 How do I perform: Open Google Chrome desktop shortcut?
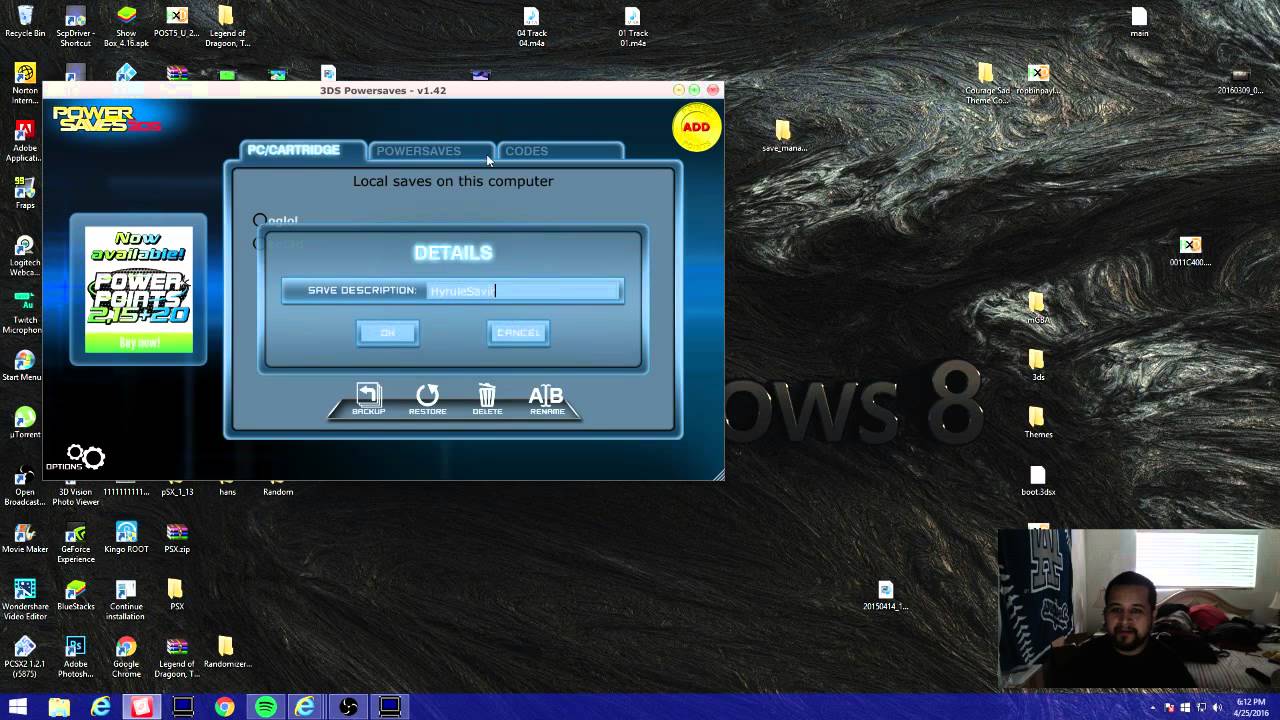126,657
